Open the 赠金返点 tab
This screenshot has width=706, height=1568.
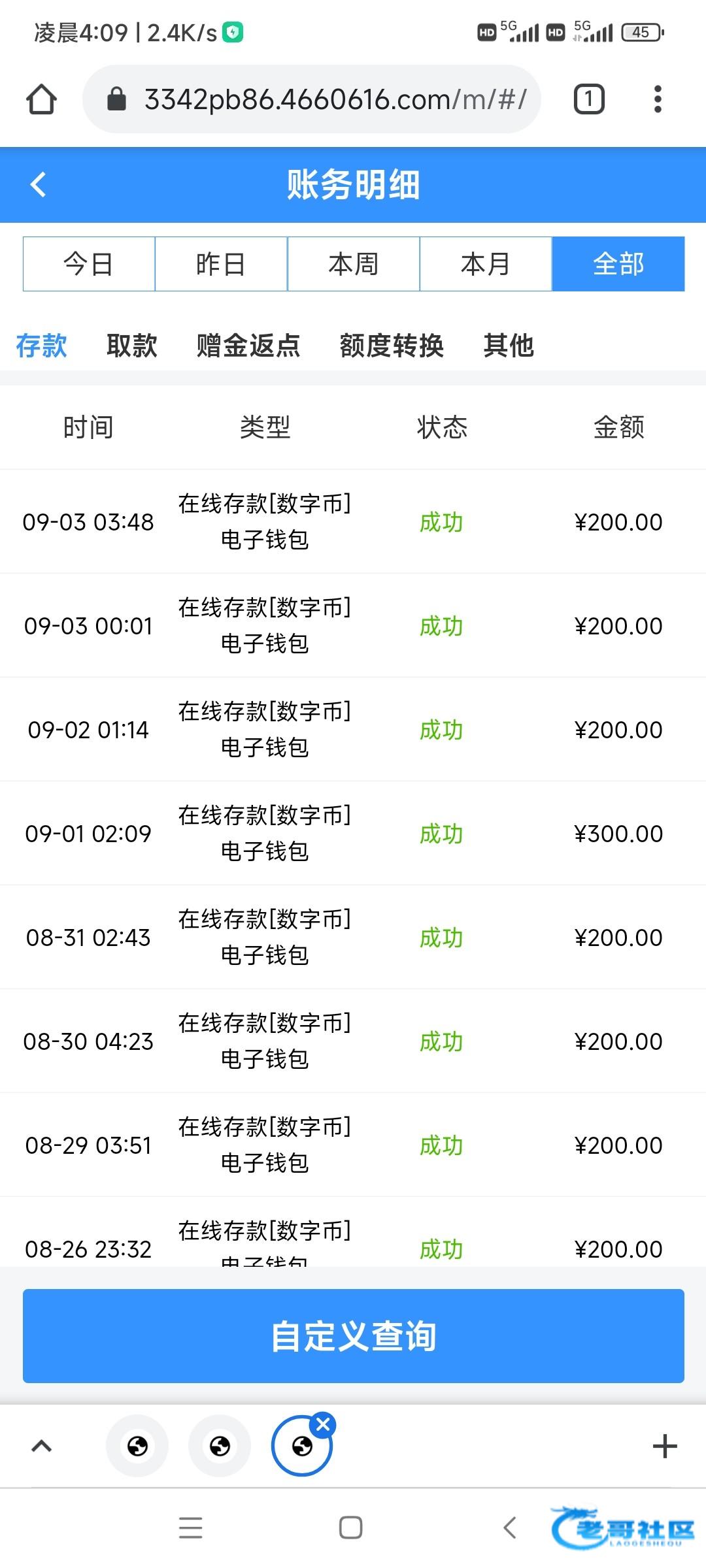(x=248, y=345)
